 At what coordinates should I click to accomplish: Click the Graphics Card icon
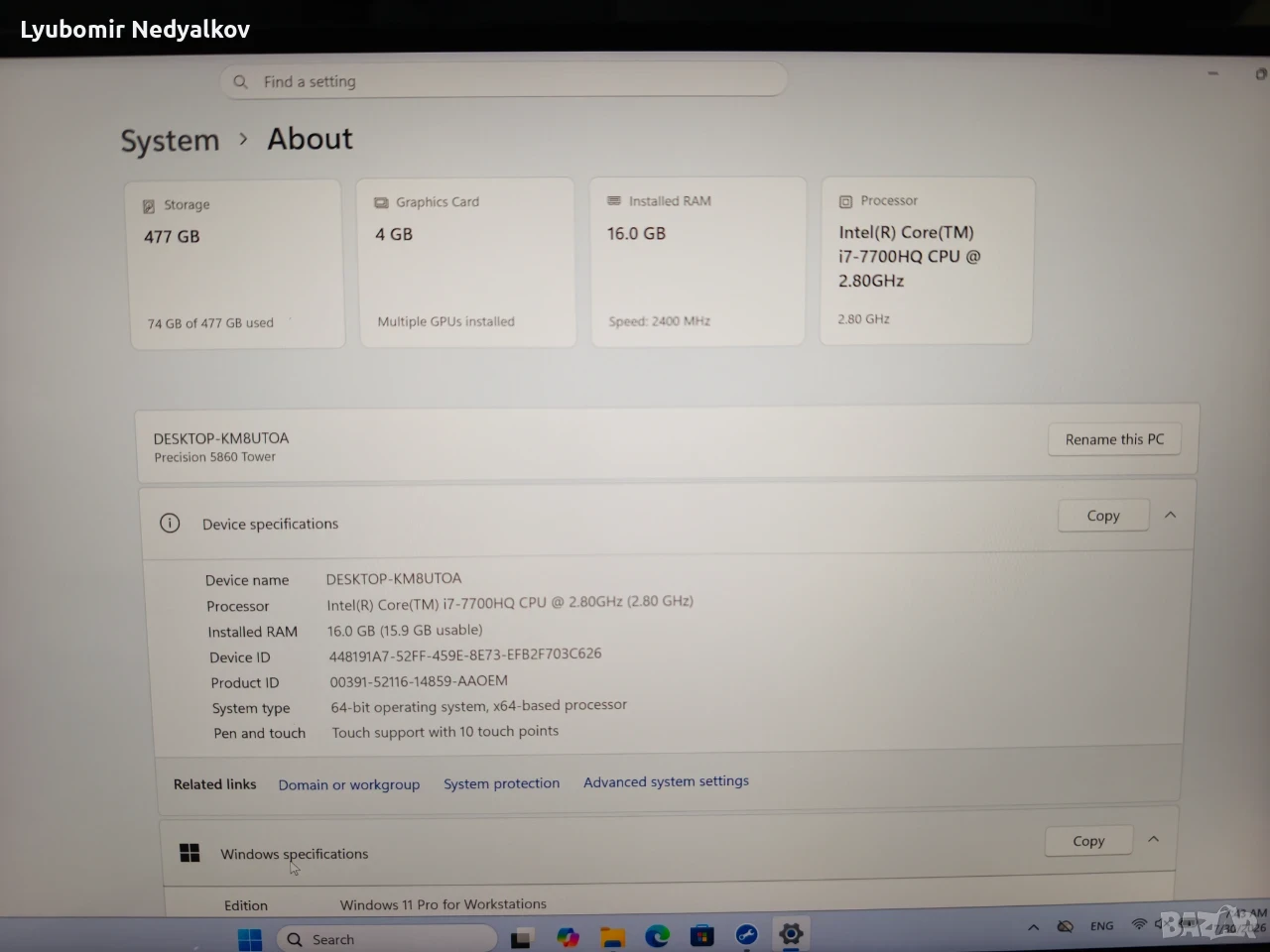(x=381, y=202)
